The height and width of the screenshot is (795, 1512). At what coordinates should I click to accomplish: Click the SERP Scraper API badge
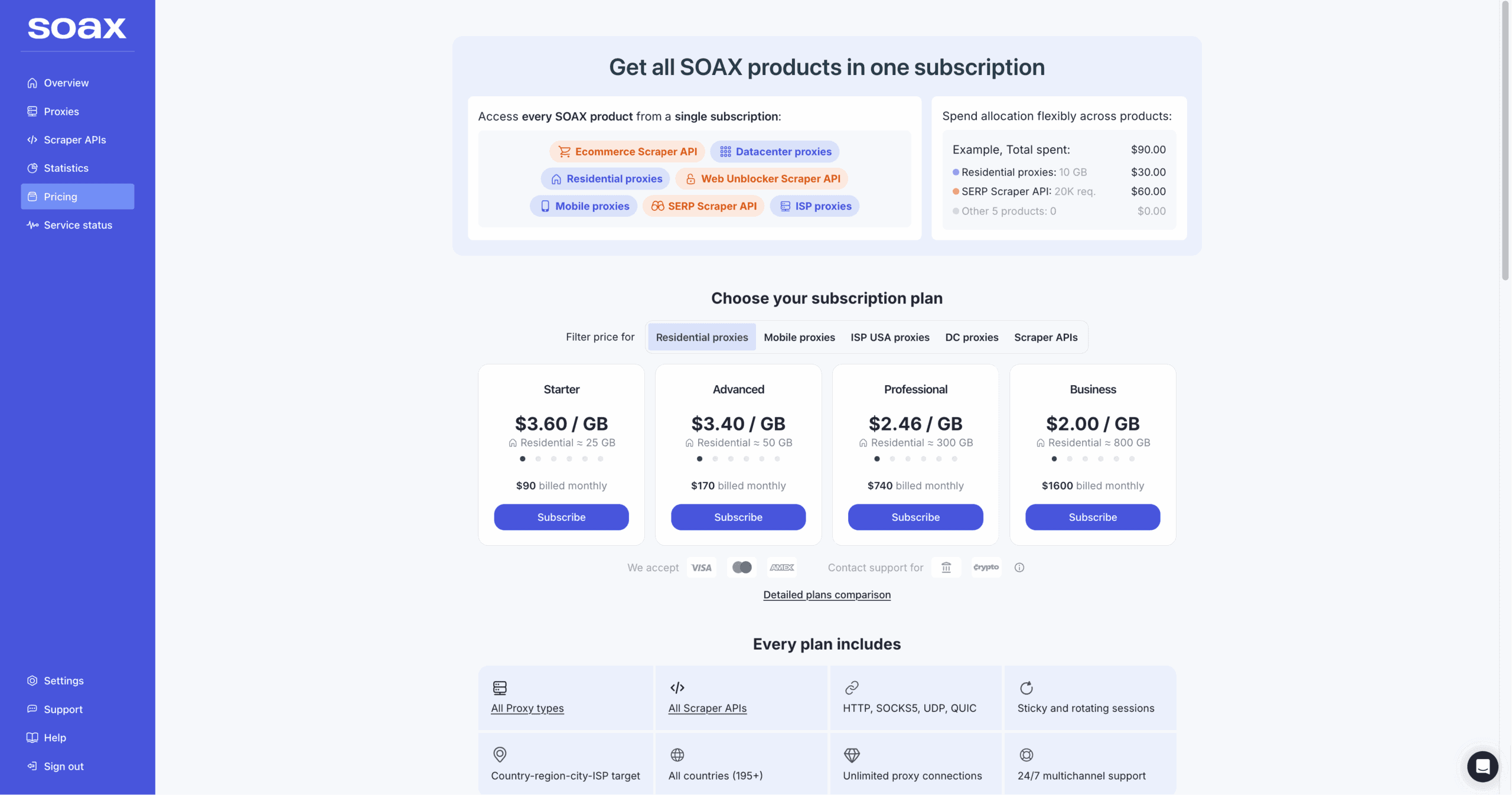(703, 206)
